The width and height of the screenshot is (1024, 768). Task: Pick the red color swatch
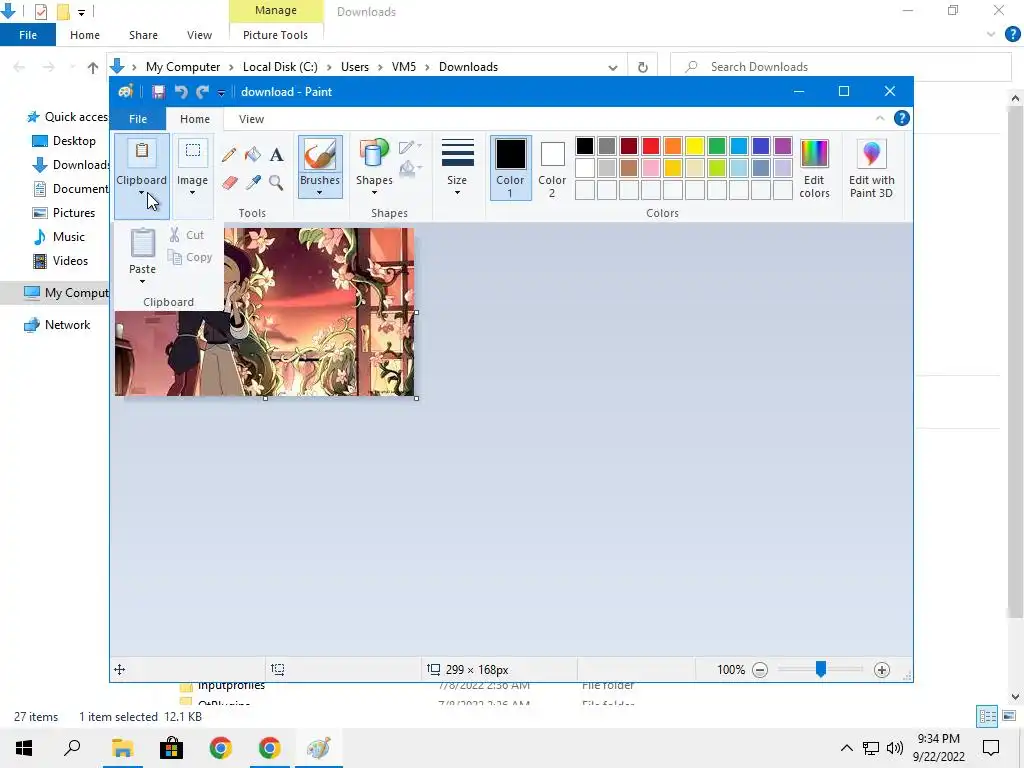point(650,146)
